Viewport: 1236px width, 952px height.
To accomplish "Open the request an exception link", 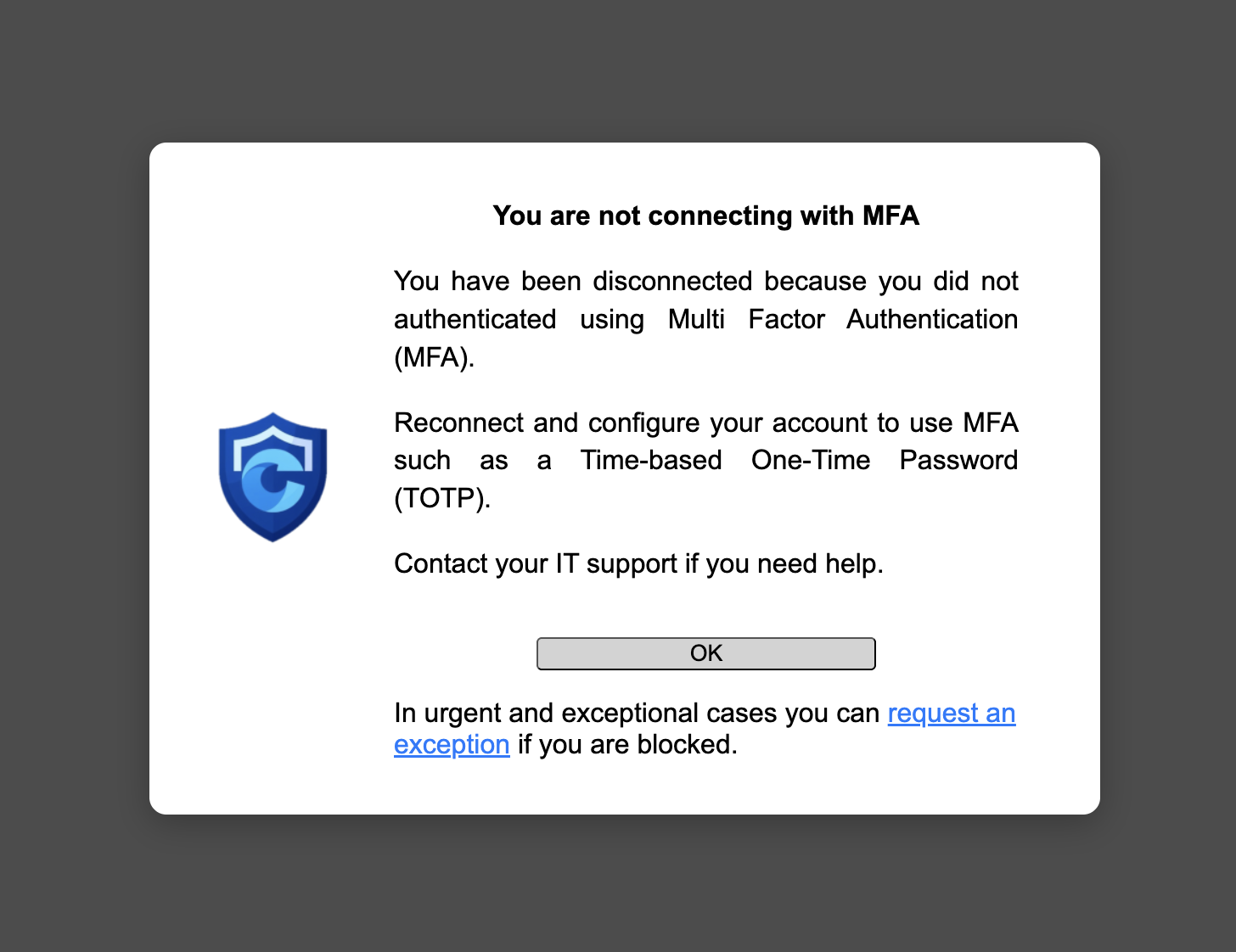I will tap(951, 714).
